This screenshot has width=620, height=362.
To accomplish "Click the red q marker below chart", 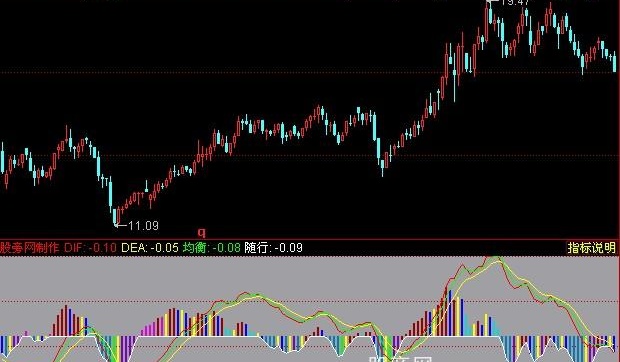I will 202,232.
